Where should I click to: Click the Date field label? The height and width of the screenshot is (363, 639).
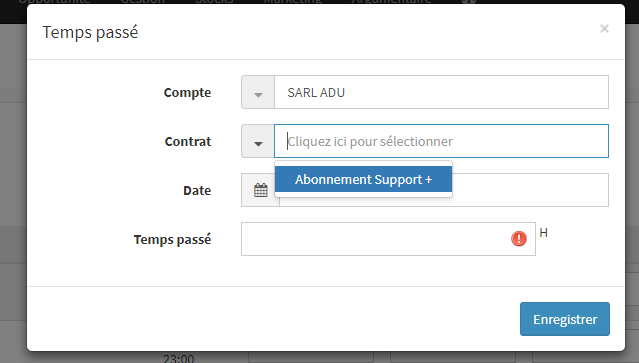[x=197, y=190]
